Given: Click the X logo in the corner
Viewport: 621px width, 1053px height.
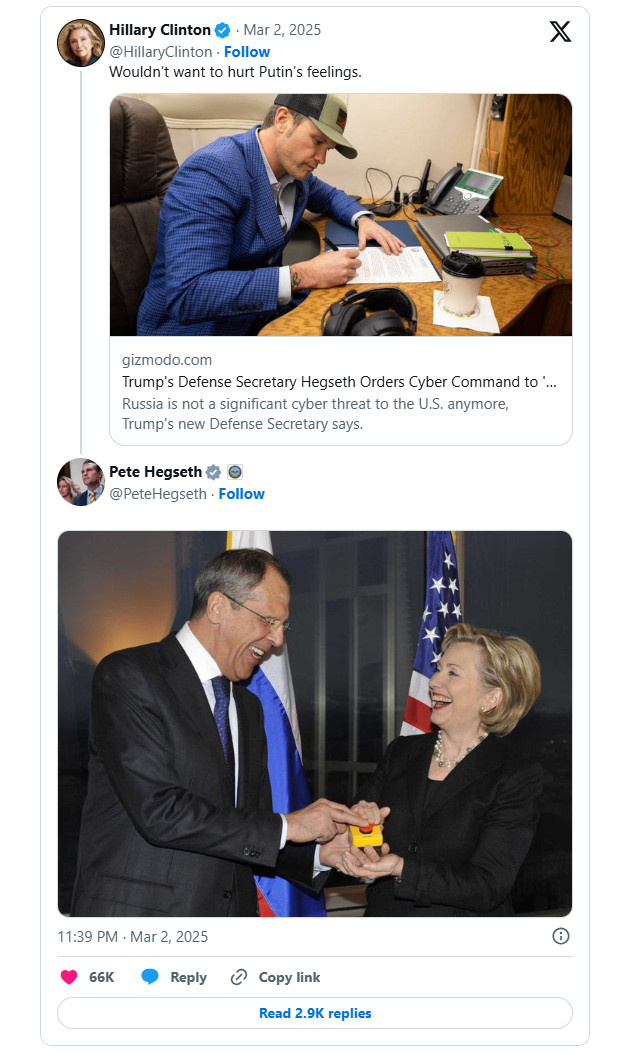Looking at the screenshot, I should pyautogui.click(x=560, y=31).
